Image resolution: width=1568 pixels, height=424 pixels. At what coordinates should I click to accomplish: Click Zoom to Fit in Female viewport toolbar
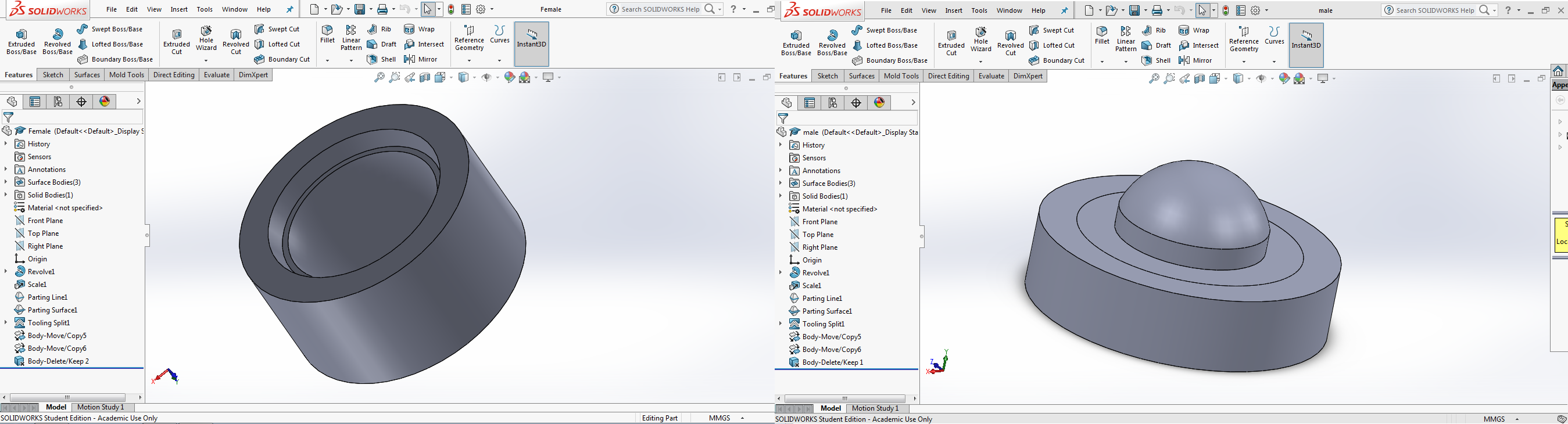tap(380, 77)
